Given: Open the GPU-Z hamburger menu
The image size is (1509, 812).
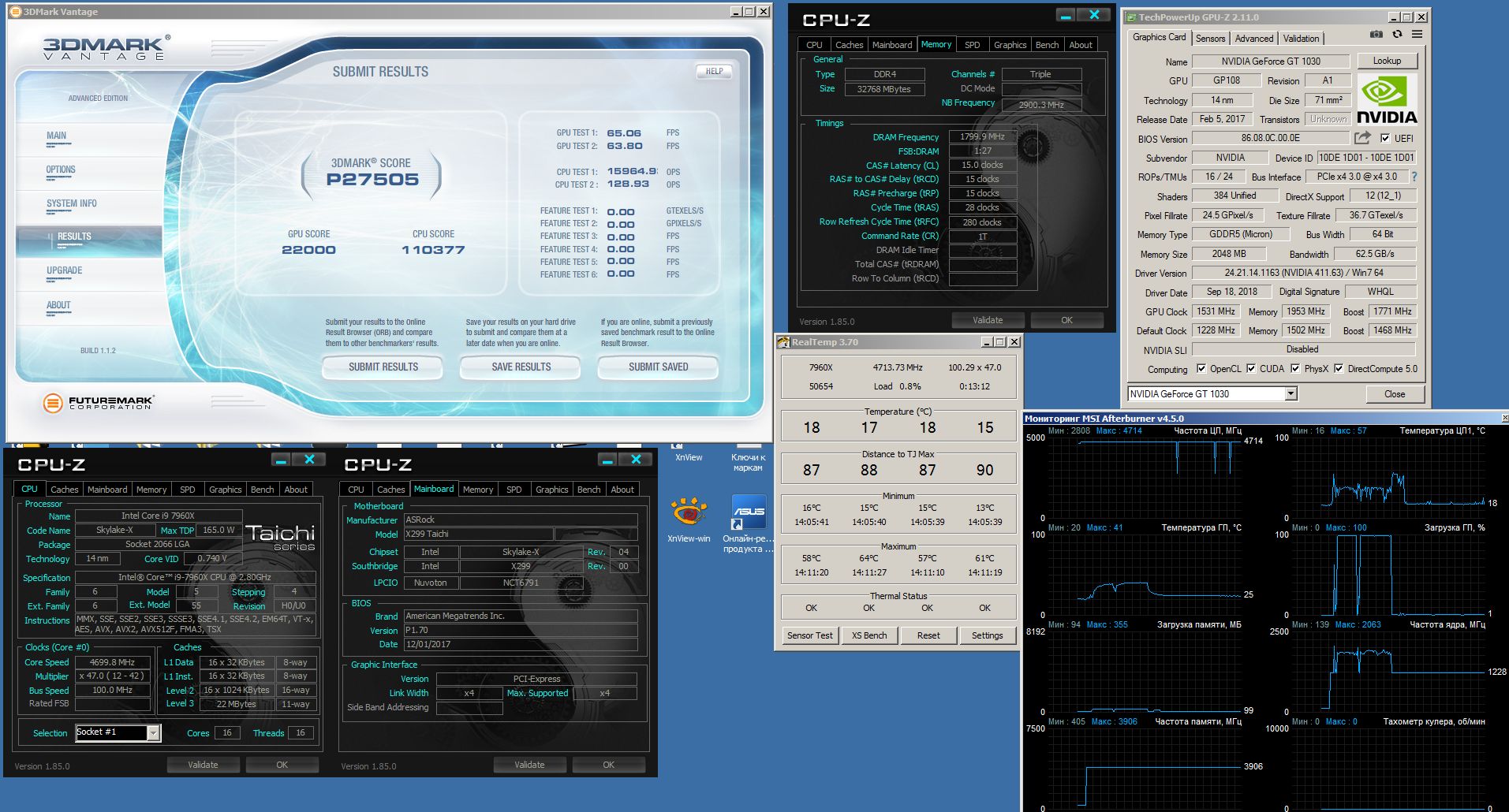Looking at the screenshot, I should (x=1417, y=35).
